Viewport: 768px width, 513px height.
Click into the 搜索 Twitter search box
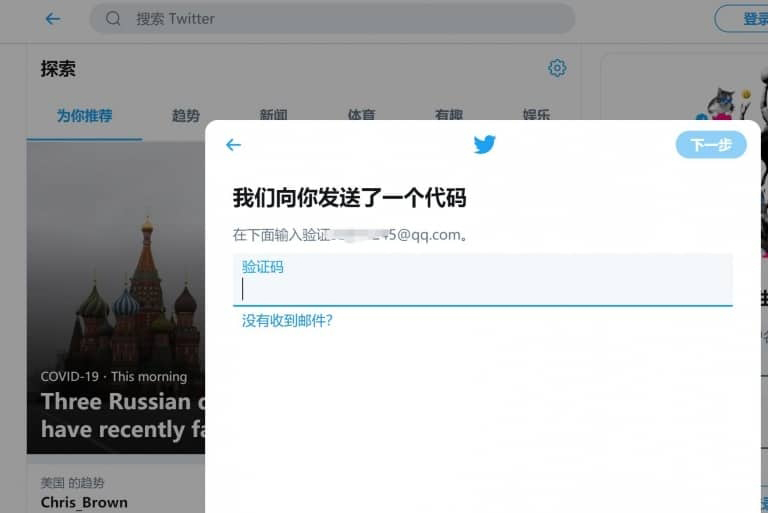click(340, 18)
